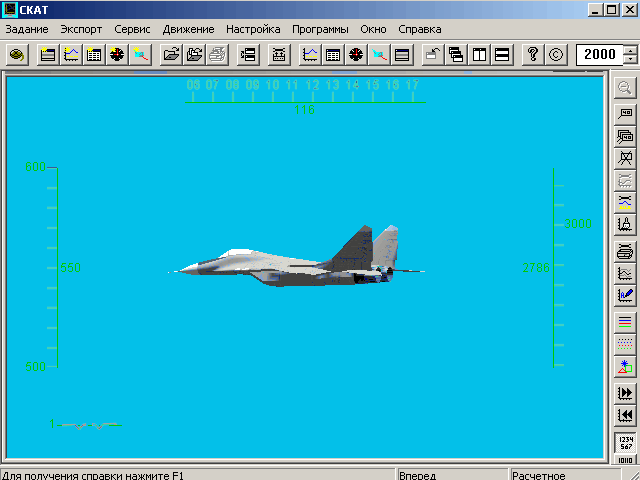This screenshot has height=480, width=640.
Task: Click the grayed curves icon in right toolbar
Action: 625,180
